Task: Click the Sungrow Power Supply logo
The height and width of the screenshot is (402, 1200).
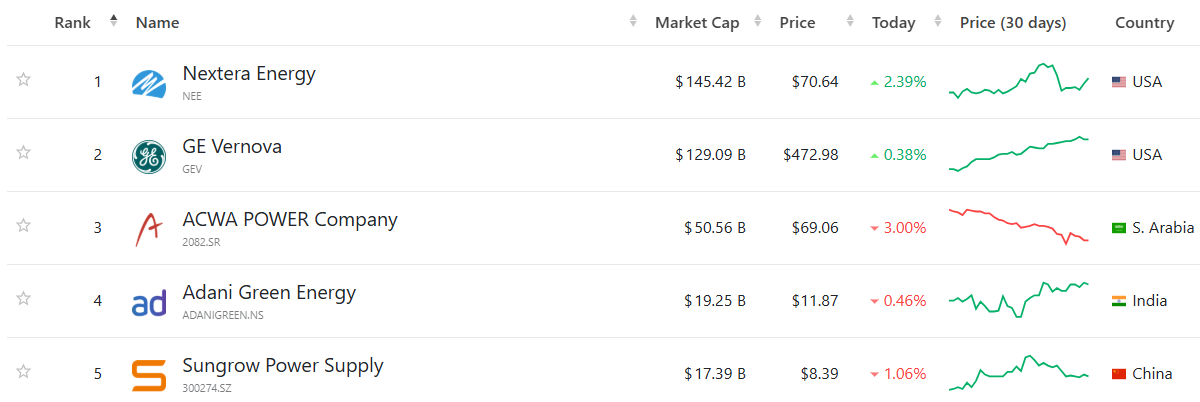Action: 149,375
